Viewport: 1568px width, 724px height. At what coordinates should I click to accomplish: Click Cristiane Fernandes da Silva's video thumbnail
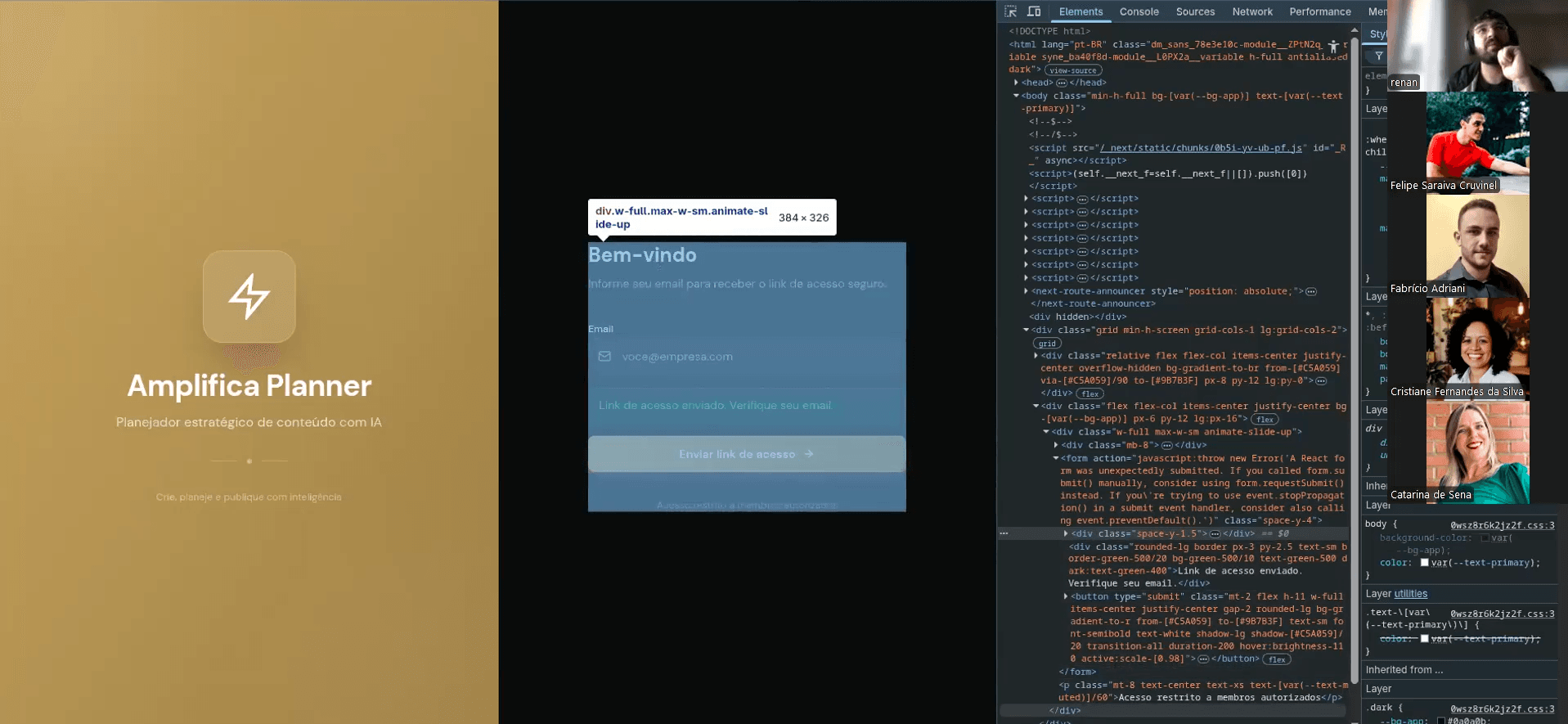click(x=1477, y=349)
